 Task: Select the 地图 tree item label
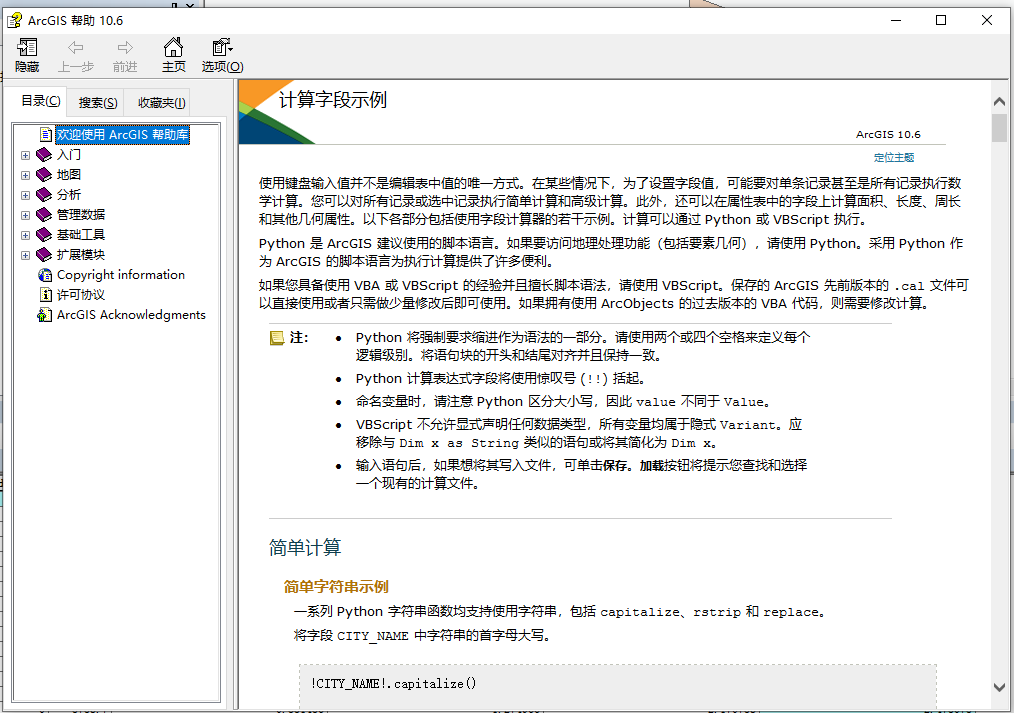click(x=69, y=175)
